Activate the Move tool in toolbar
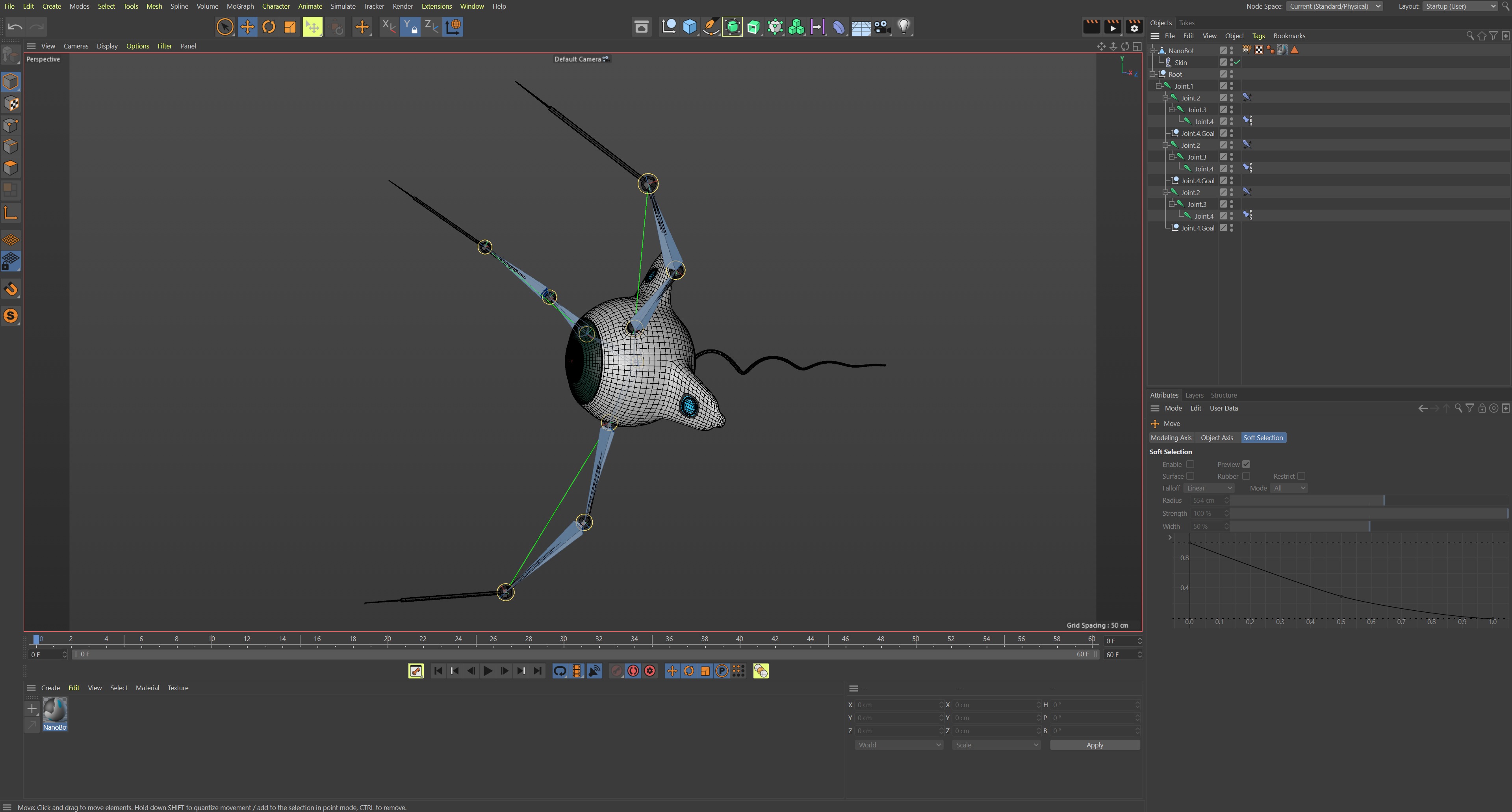This screenshot has width=1512, height=812. click(x=247, y=26)
